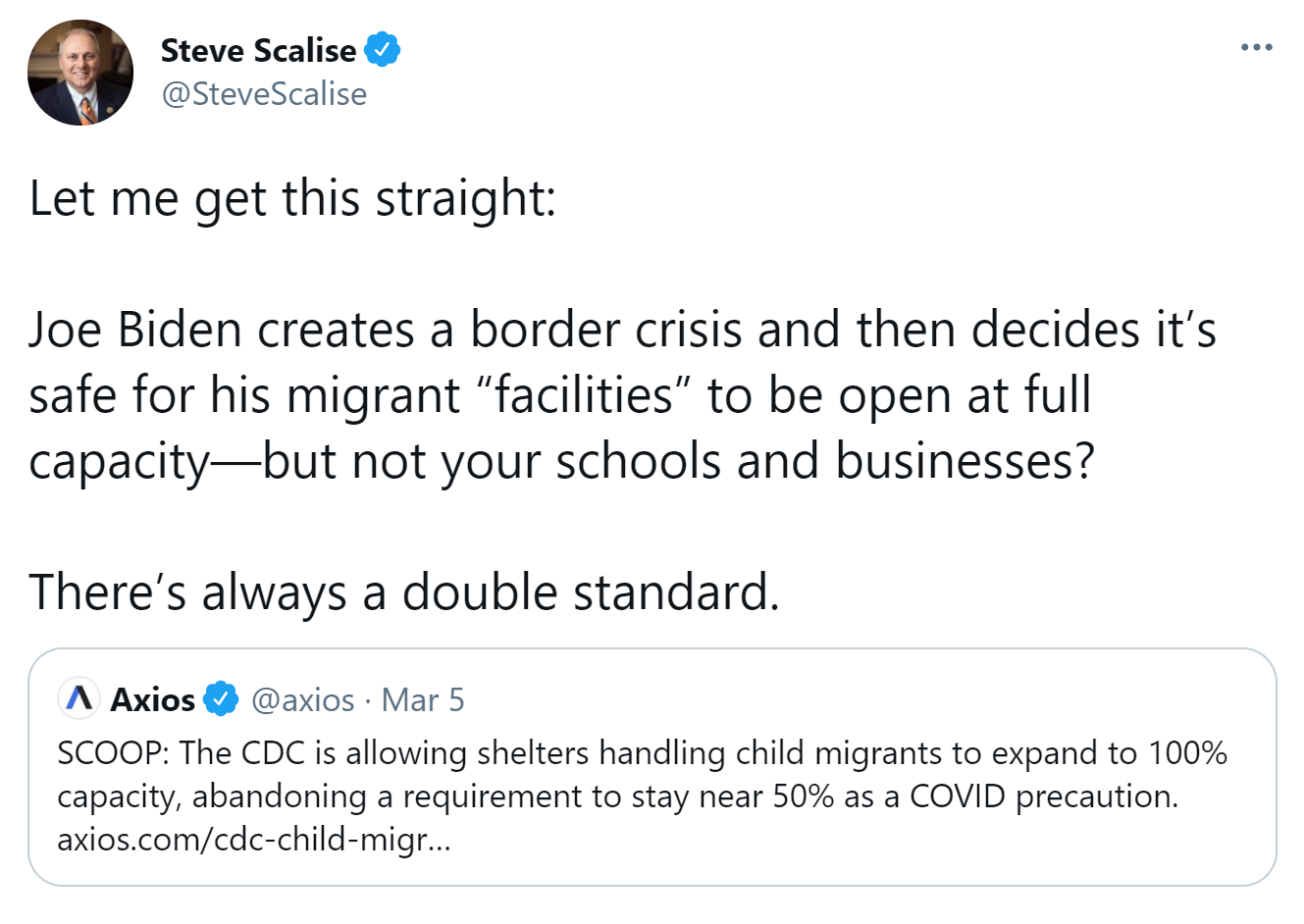The image size is (1304, 924).
Task: Open the axios.com/cdc-child-migr… link
Action: [x=254, y=840]
